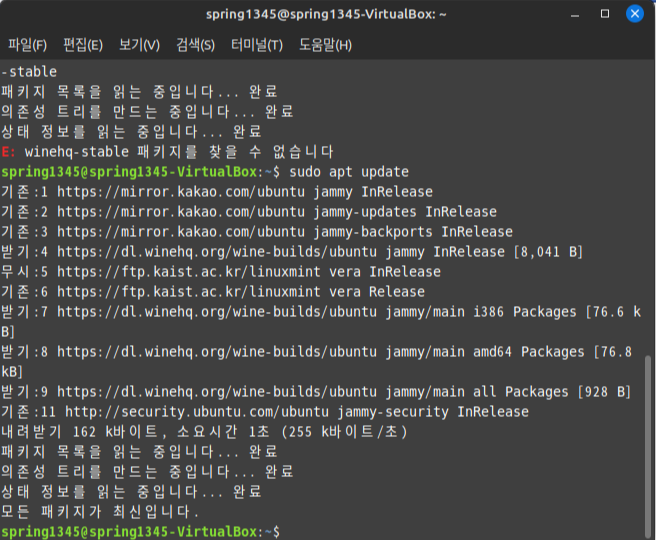Image resolution: width=656 pixels, height=540 pixels.
Task: Click the 'winehq-stable 패키지를 찾을 수 없습니다' message
Action: click(179, 151)
